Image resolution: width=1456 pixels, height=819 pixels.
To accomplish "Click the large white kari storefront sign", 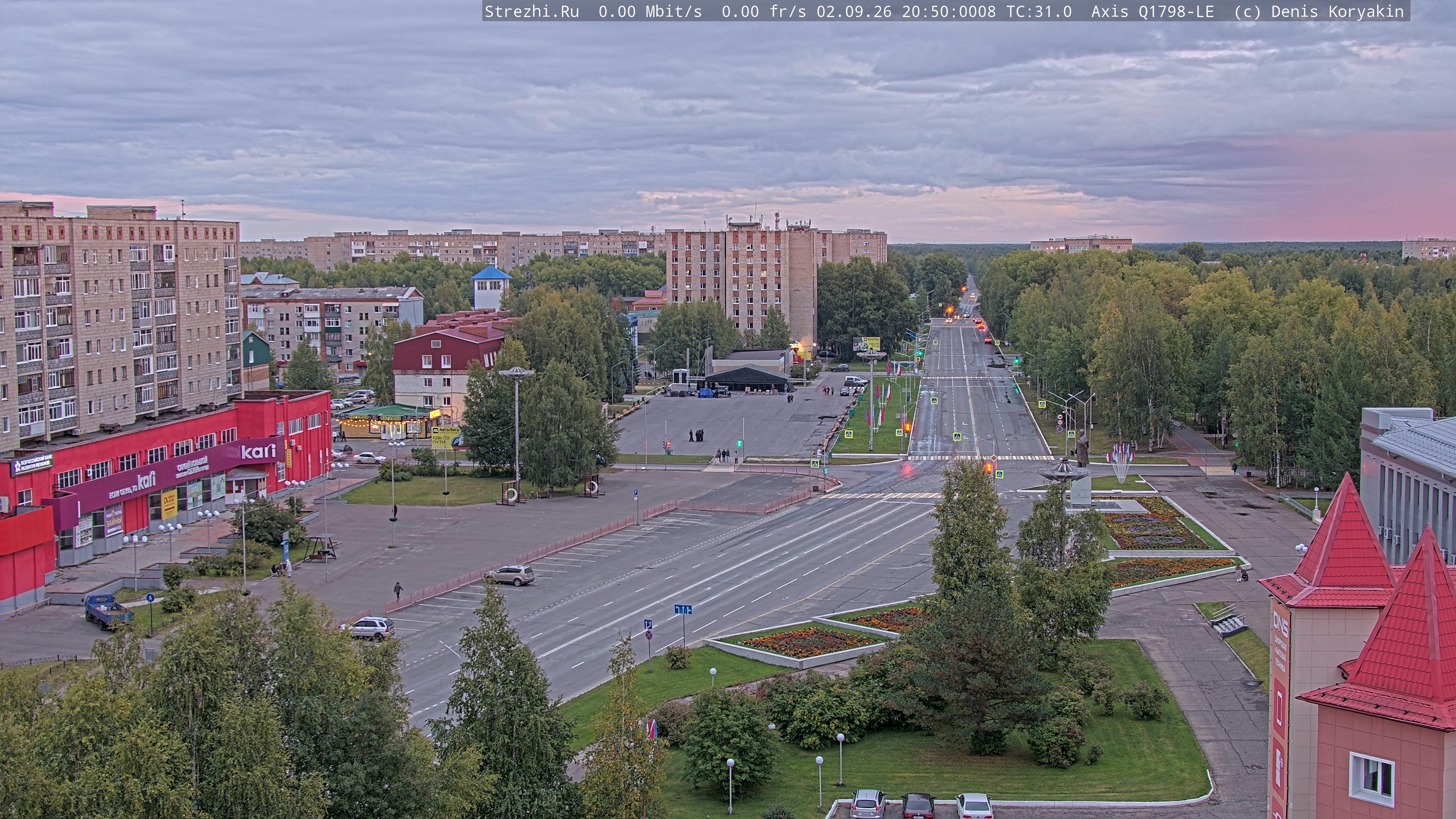I will point(258,451).
